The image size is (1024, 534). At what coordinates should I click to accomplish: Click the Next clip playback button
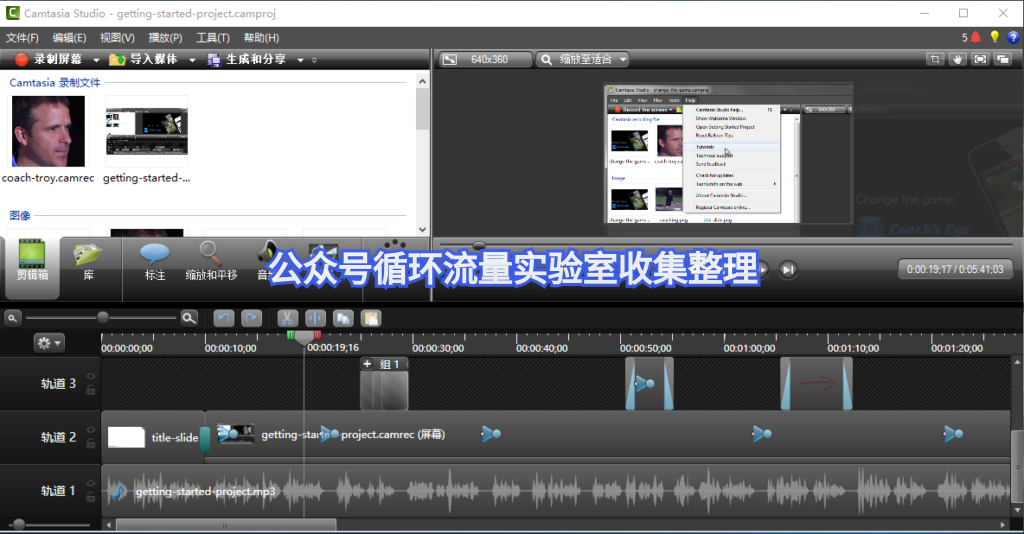788,270
